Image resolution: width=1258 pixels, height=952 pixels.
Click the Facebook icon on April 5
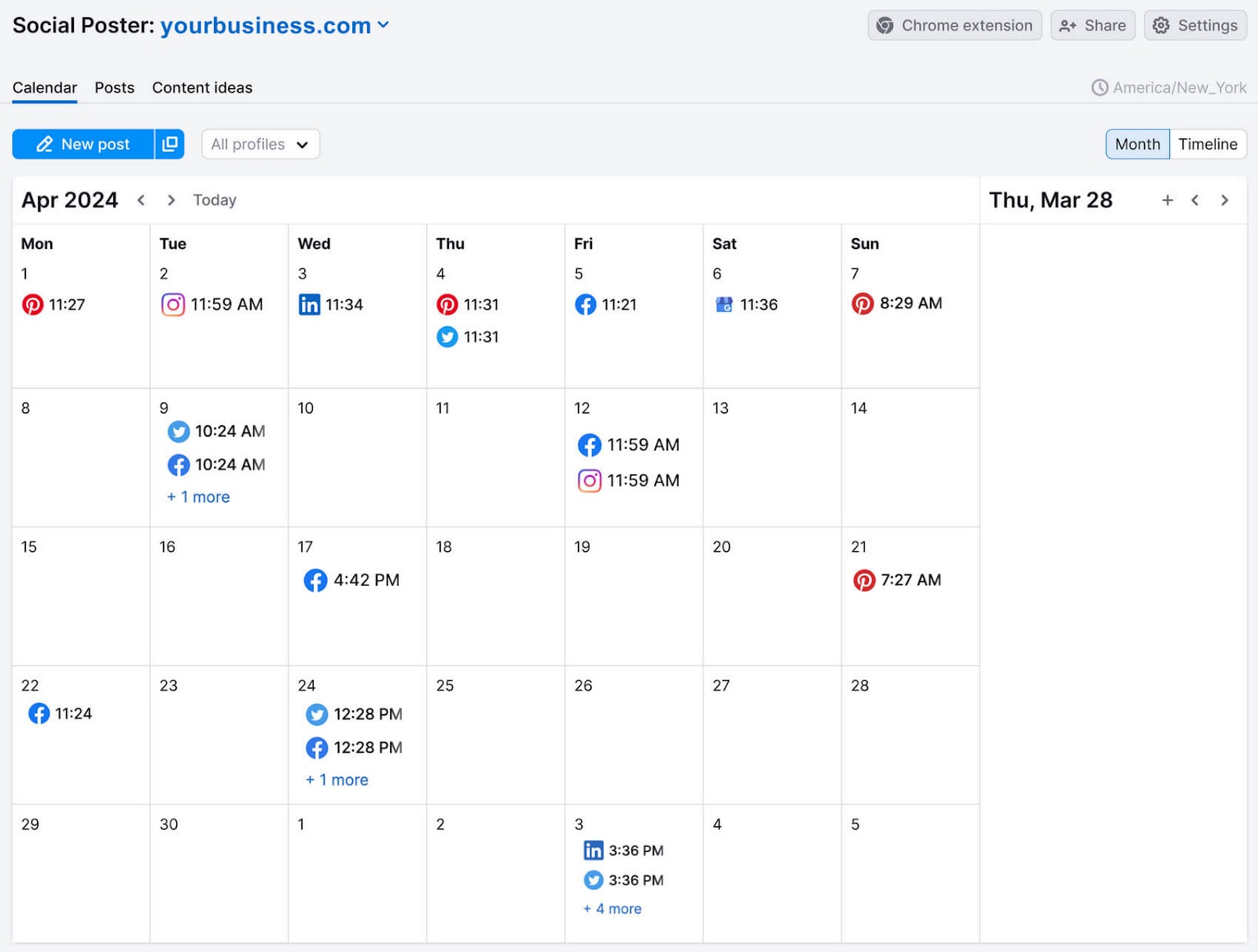click(587, 305)
